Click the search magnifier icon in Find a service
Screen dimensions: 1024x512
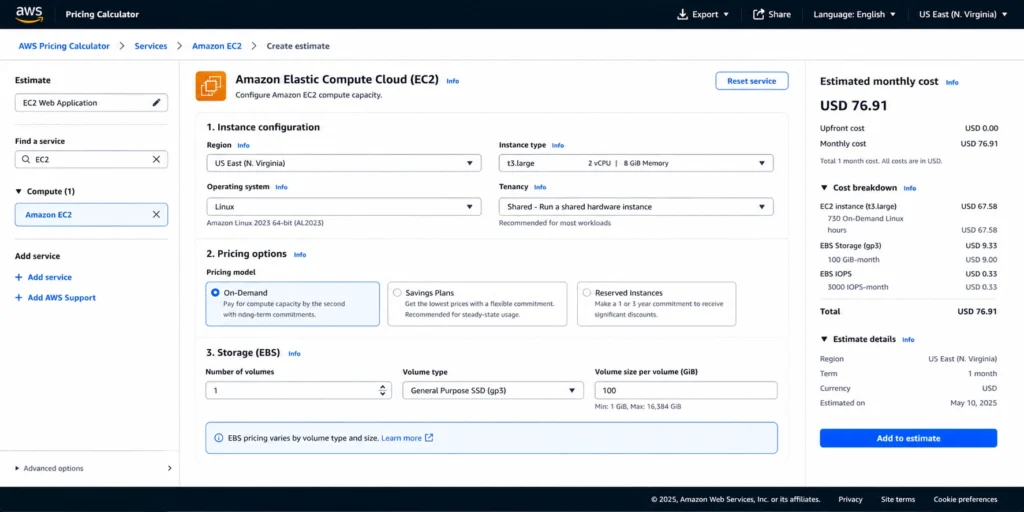coord(25,159)
